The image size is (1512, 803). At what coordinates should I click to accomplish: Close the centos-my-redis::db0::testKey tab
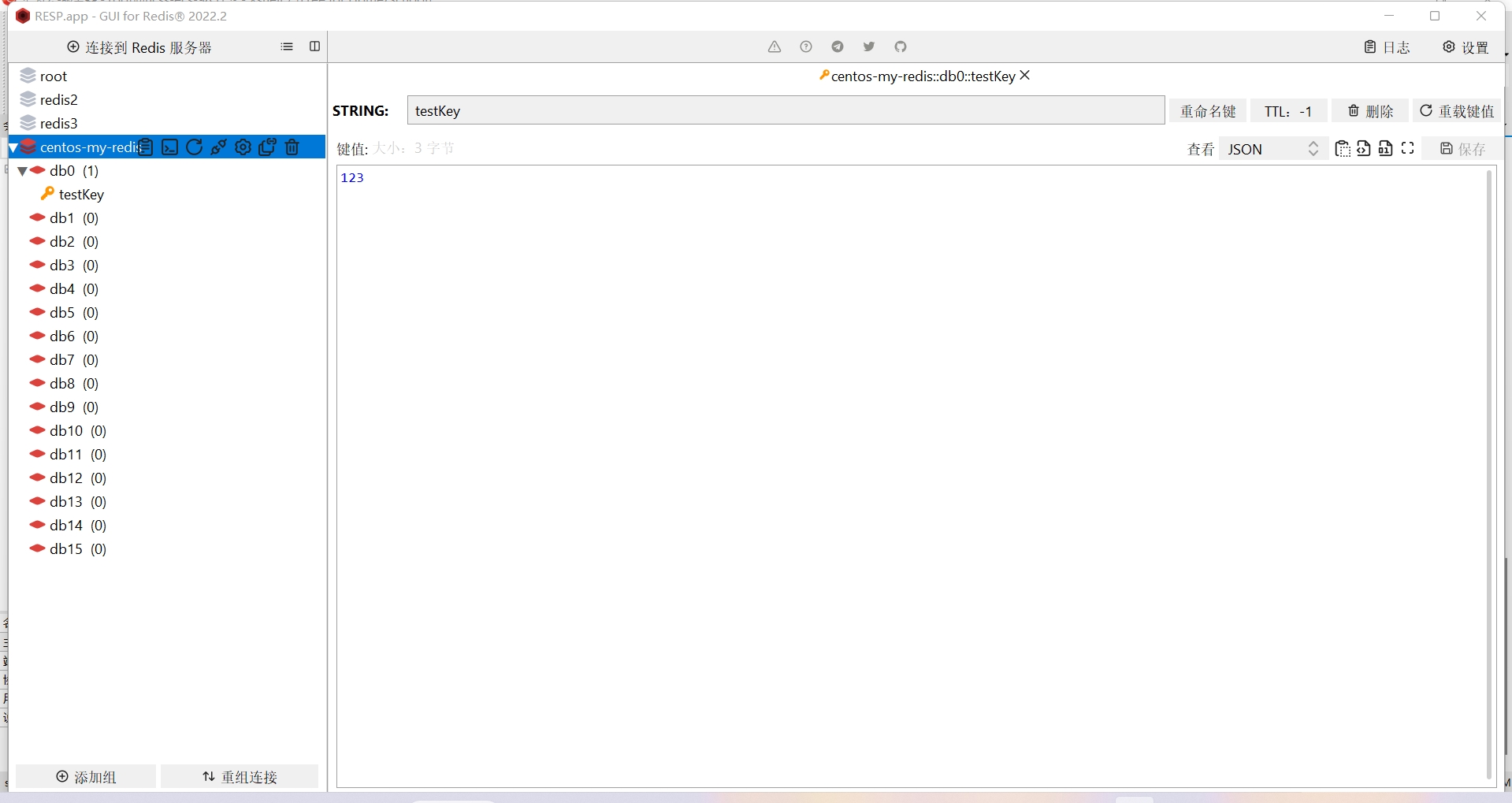(1025, 76)
